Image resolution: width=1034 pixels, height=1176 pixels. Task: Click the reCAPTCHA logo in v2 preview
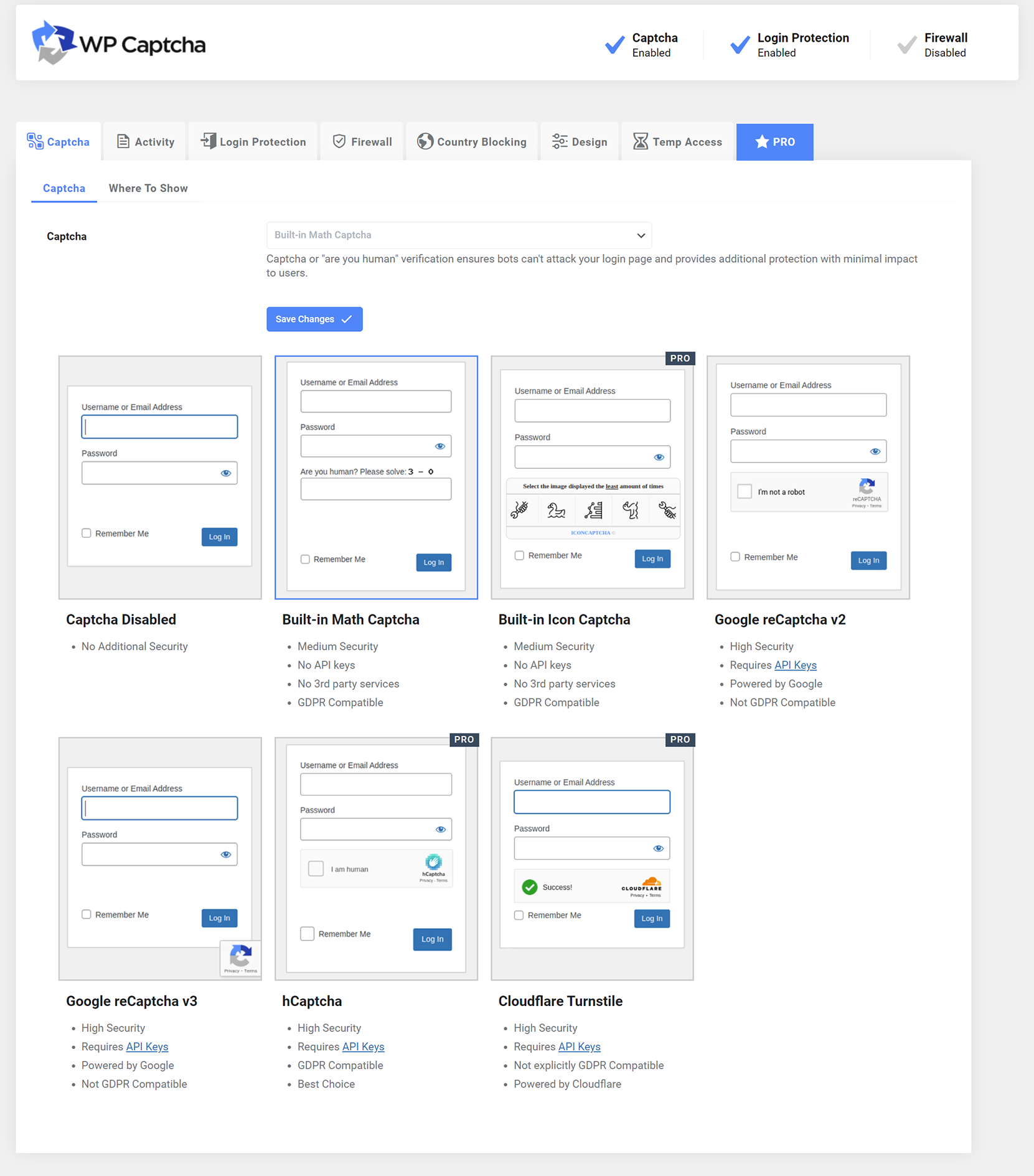click(867, 486)
